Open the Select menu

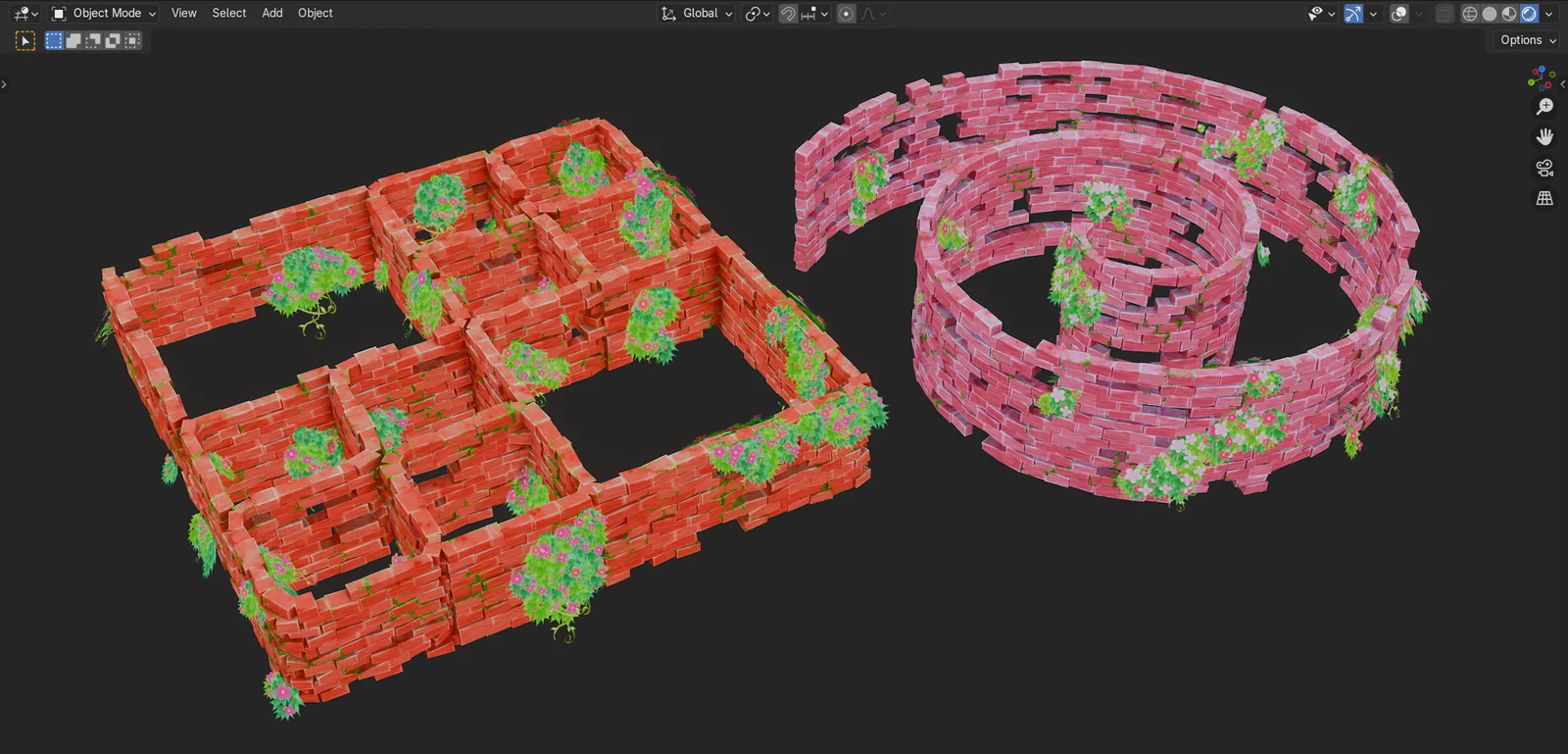[x=229, y=14]
